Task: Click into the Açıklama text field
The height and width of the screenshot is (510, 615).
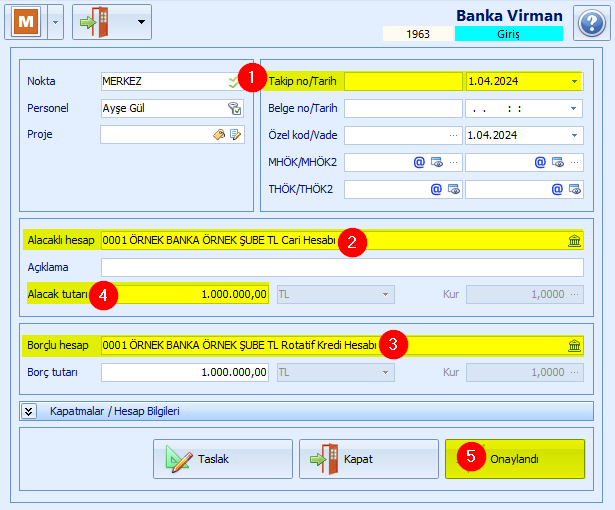Action: (x=342, y=267)
